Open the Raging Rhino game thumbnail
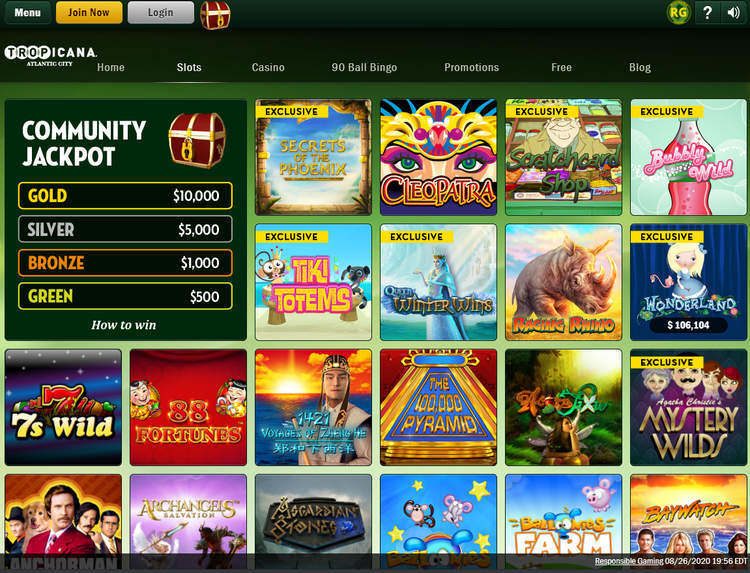750x573 pixels. point(563,282)
